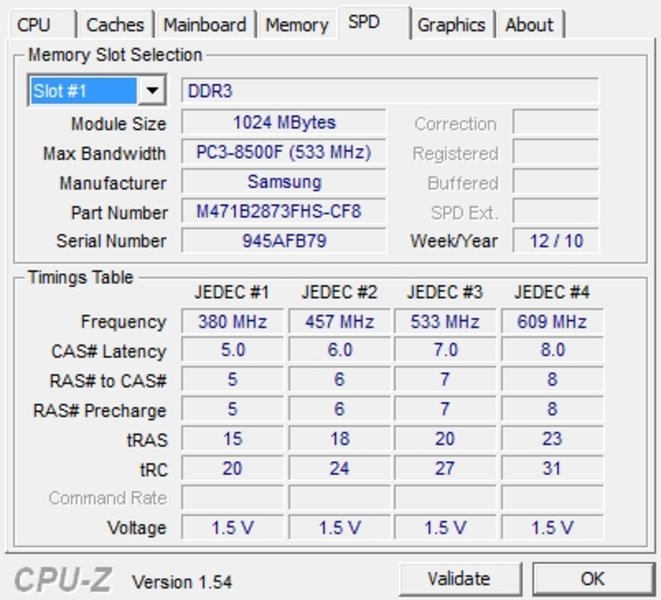This screenshot has width=661, height=600.
Task: Open the Graphics tab
Action: click(x=451, y=25)
